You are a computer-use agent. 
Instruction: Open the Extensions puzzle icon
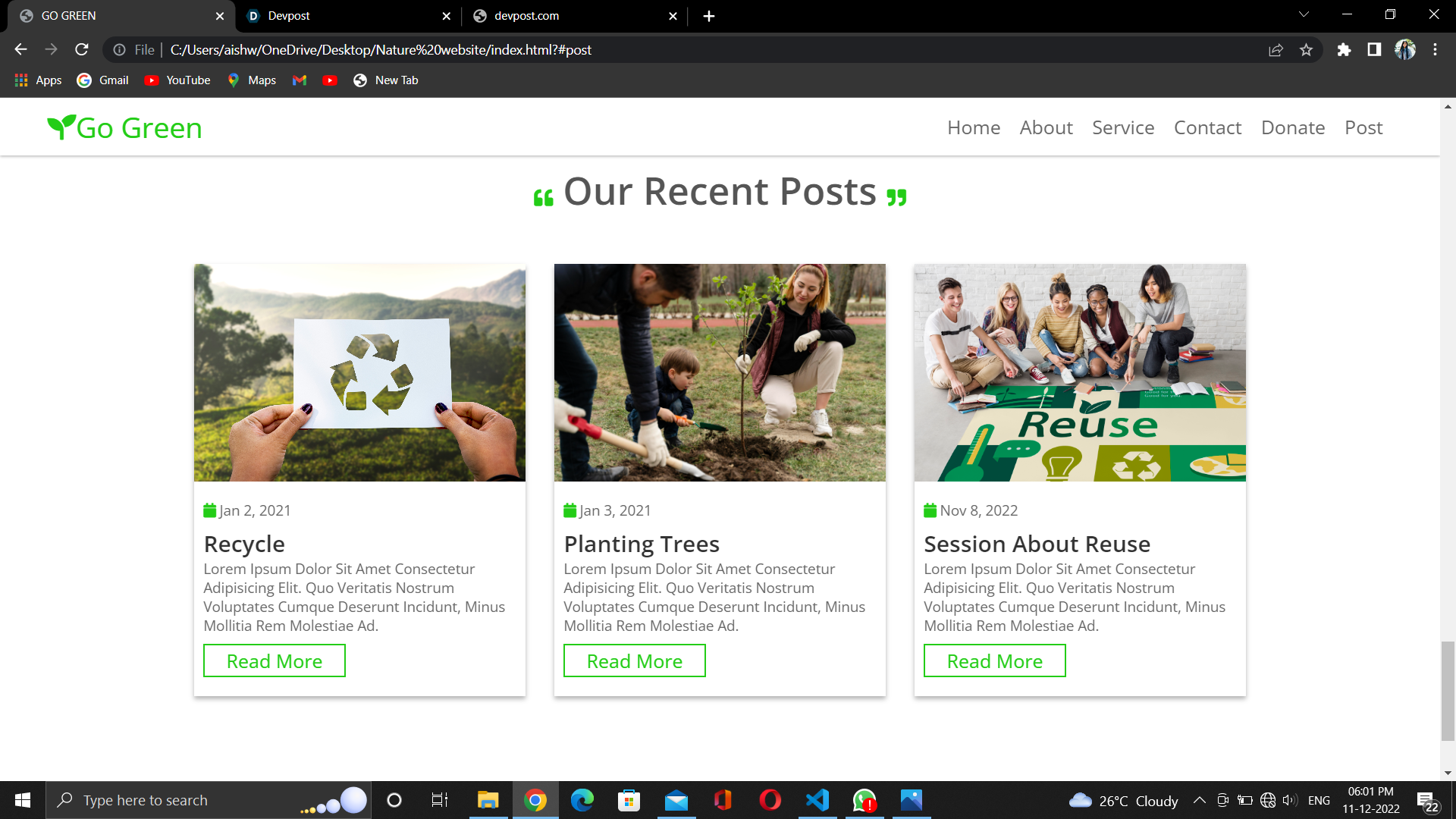tap(1344, 50)
